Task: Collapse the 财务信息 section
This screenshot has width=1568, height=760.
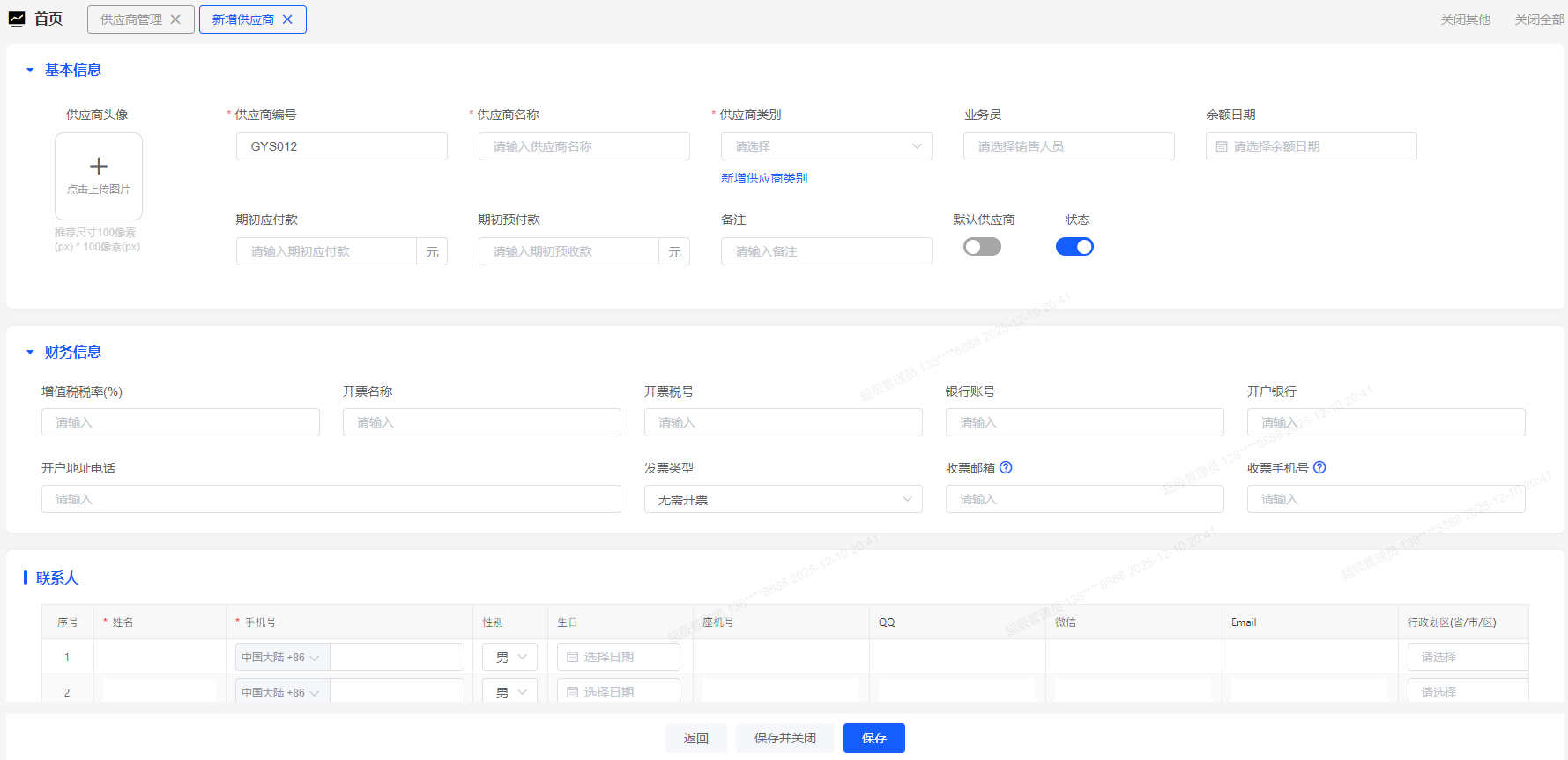Action: [x=30, y=352]
